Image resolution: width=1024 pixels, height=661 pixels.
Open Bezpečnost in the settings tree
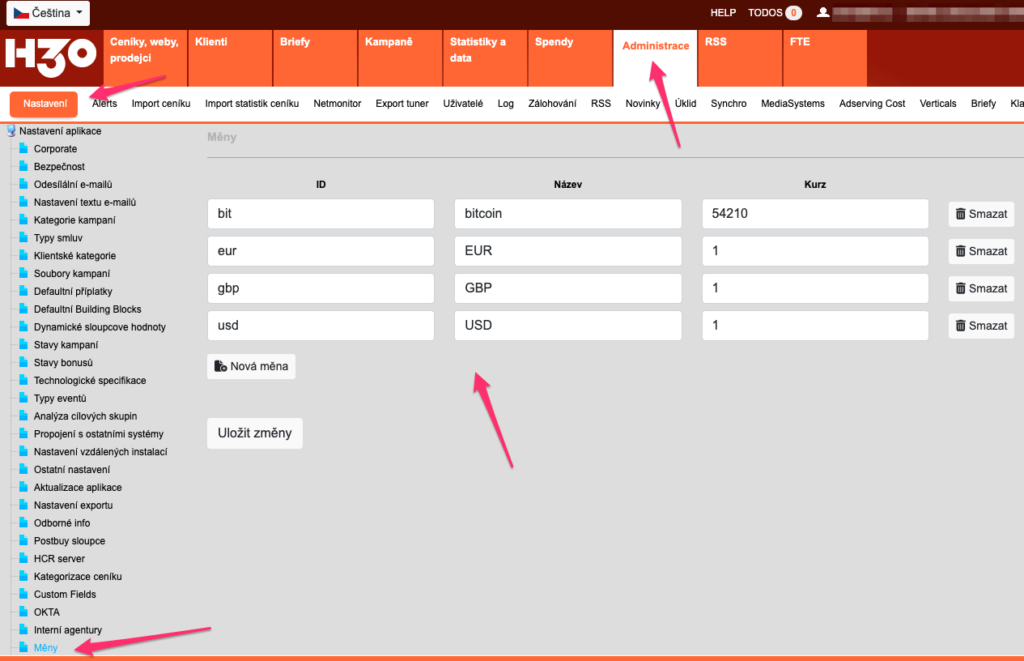59,167
